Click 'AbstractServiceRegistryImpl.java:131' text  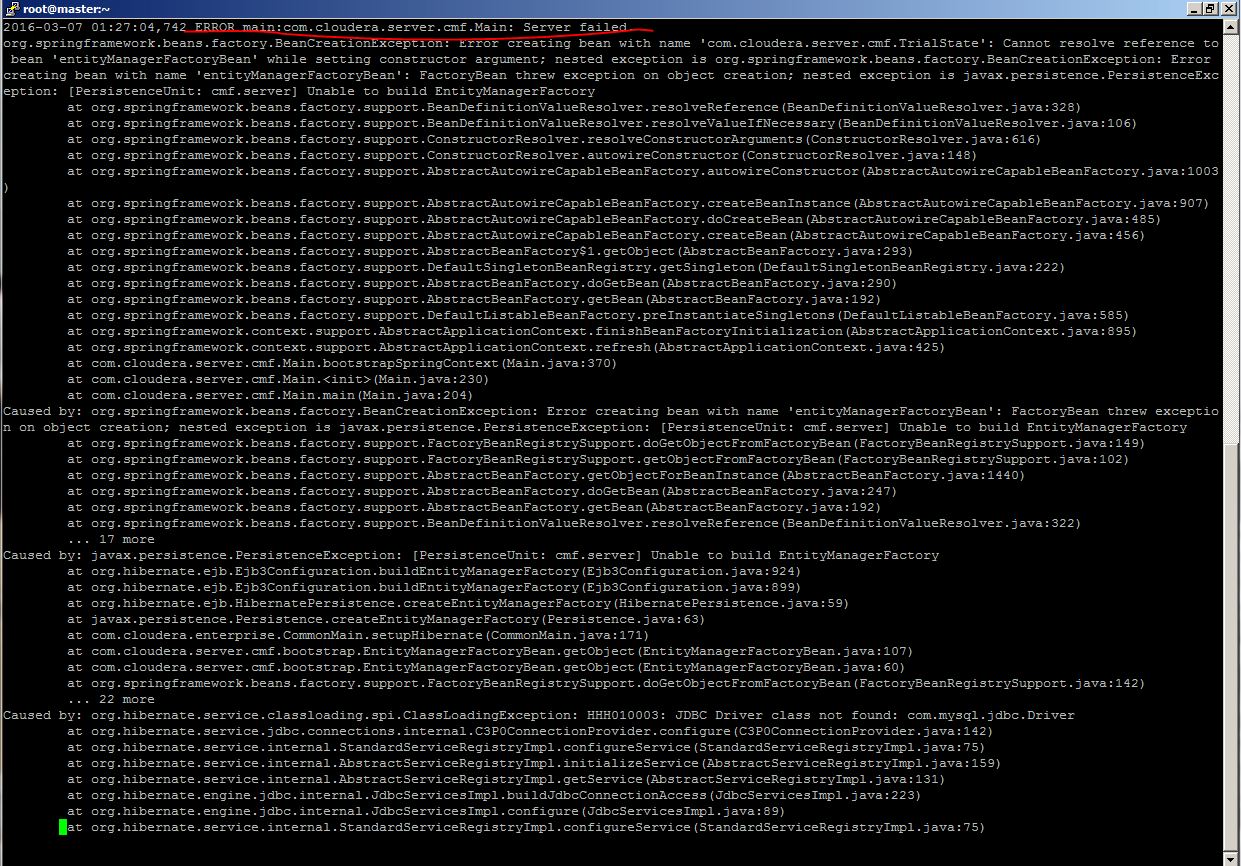pos(795,779)
